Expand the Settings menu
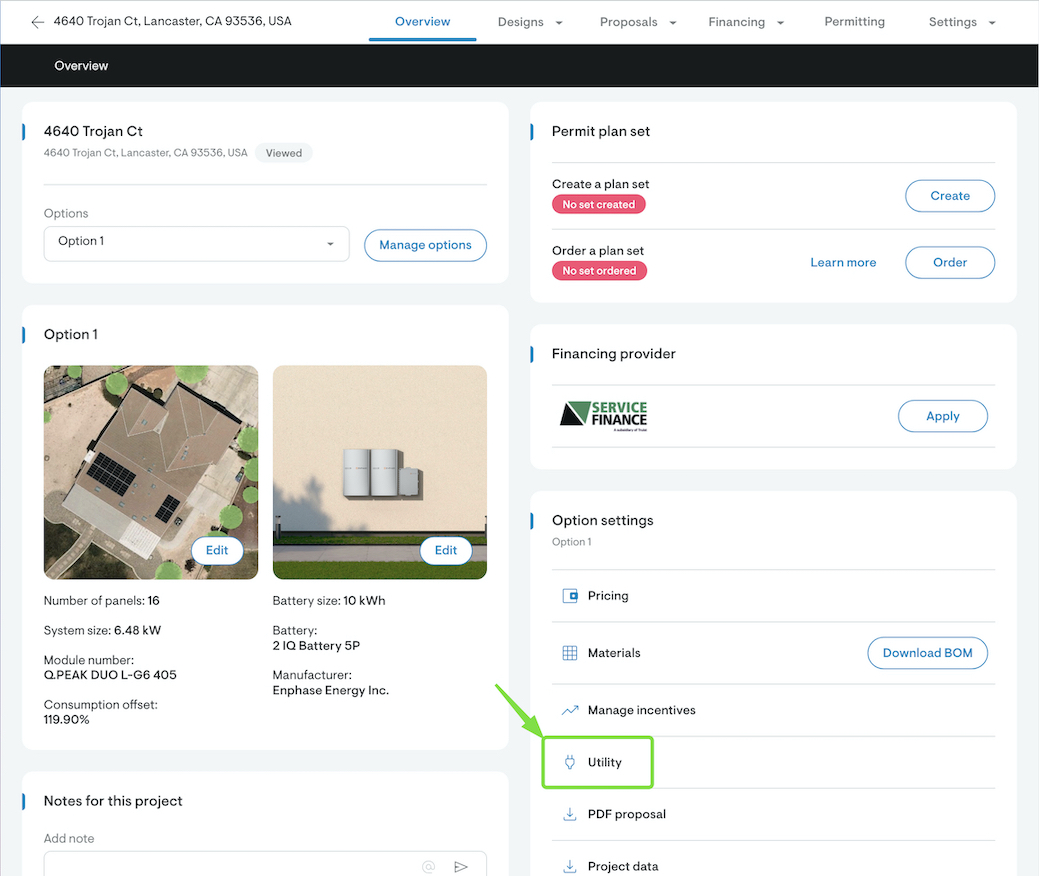This screenshot has width=1039, height=876. coord(962,22)
